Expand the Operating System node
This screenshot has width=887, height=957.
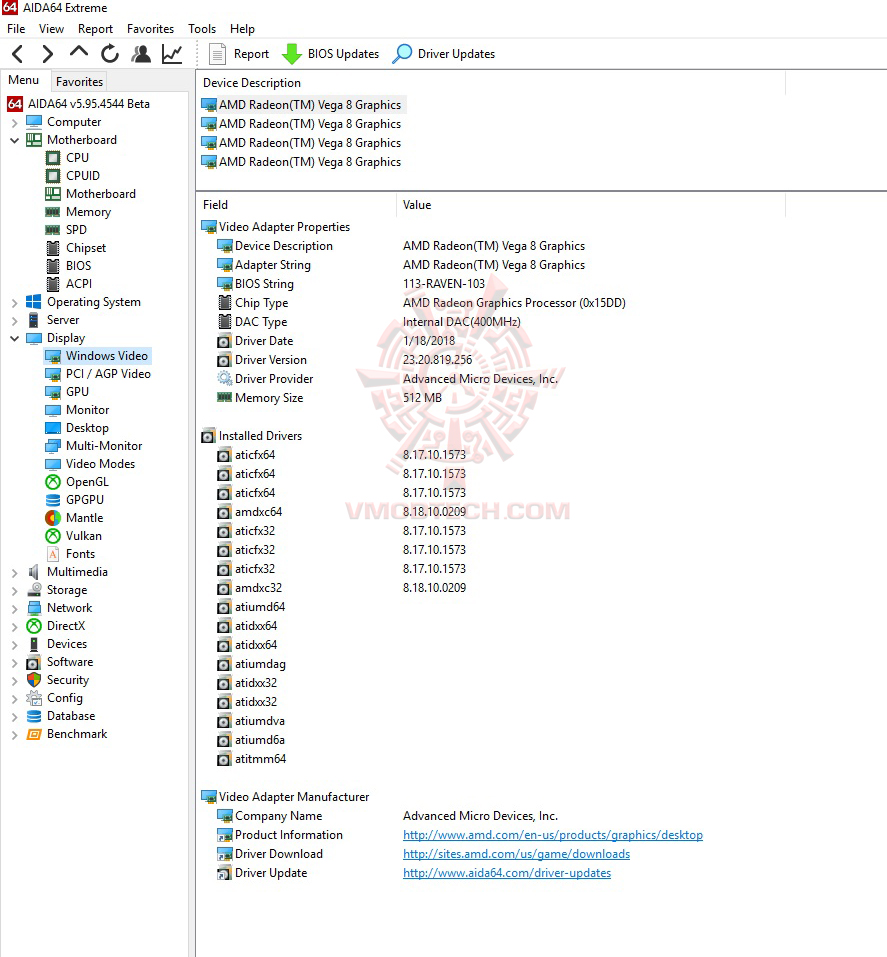(x=15, y=303)
